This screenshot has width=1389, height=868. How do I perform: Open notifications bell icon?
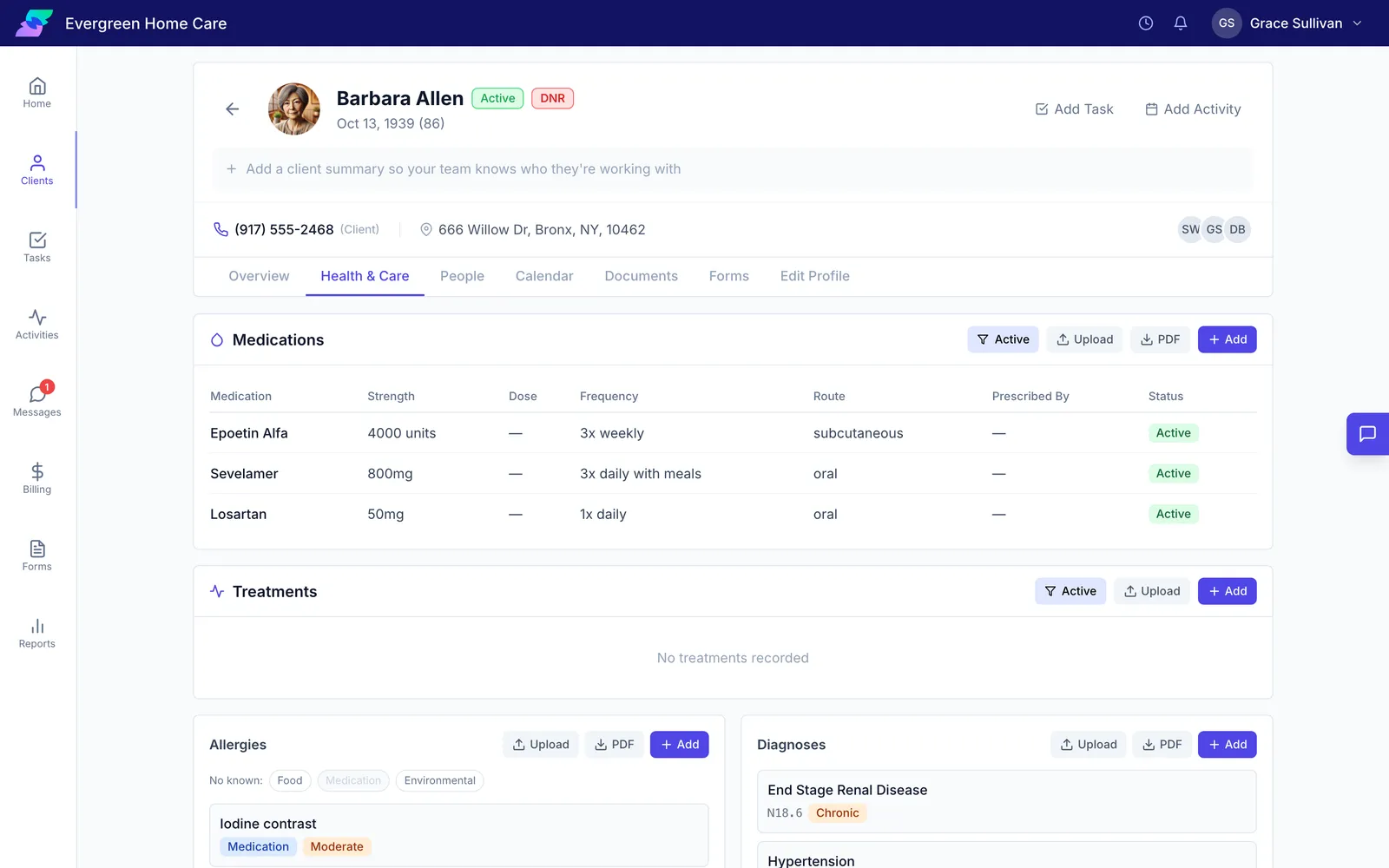tap(1181, 23)
